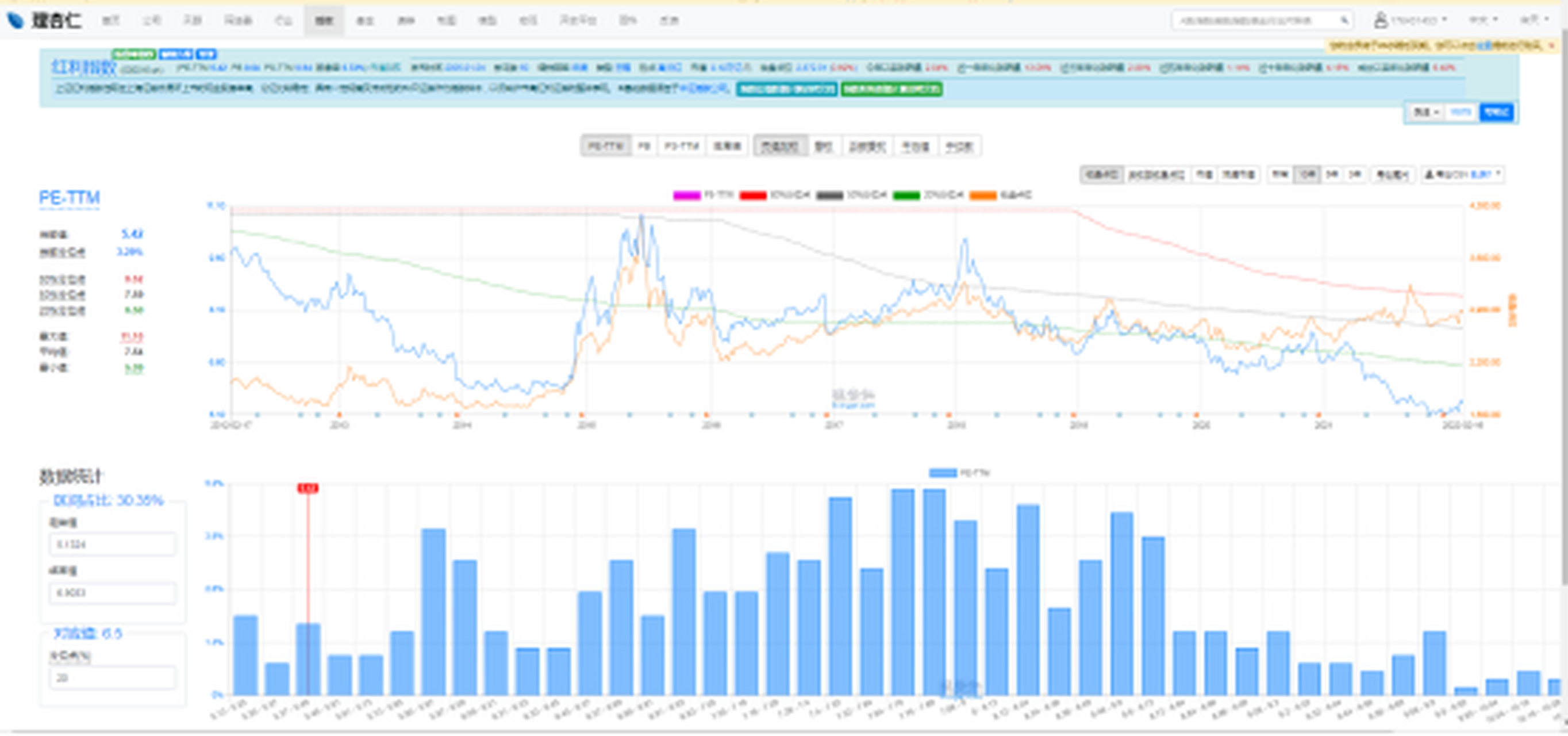Viewport: 1568px width, 736px height.
Task: Toggle the orange index price legend
Action: tap(982, 195)
